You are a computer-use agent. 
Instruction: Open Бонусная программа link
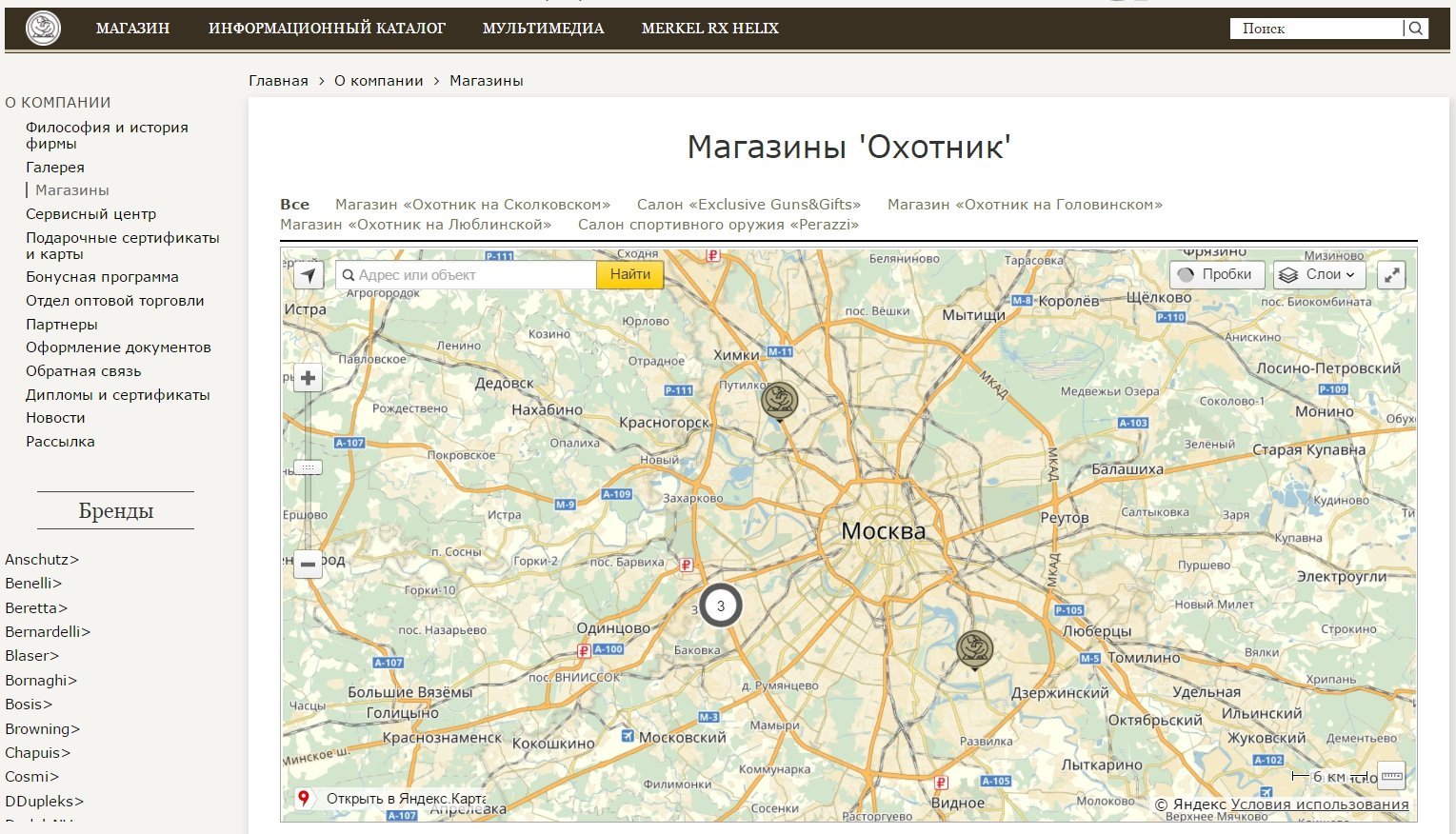tap(102, 276)
